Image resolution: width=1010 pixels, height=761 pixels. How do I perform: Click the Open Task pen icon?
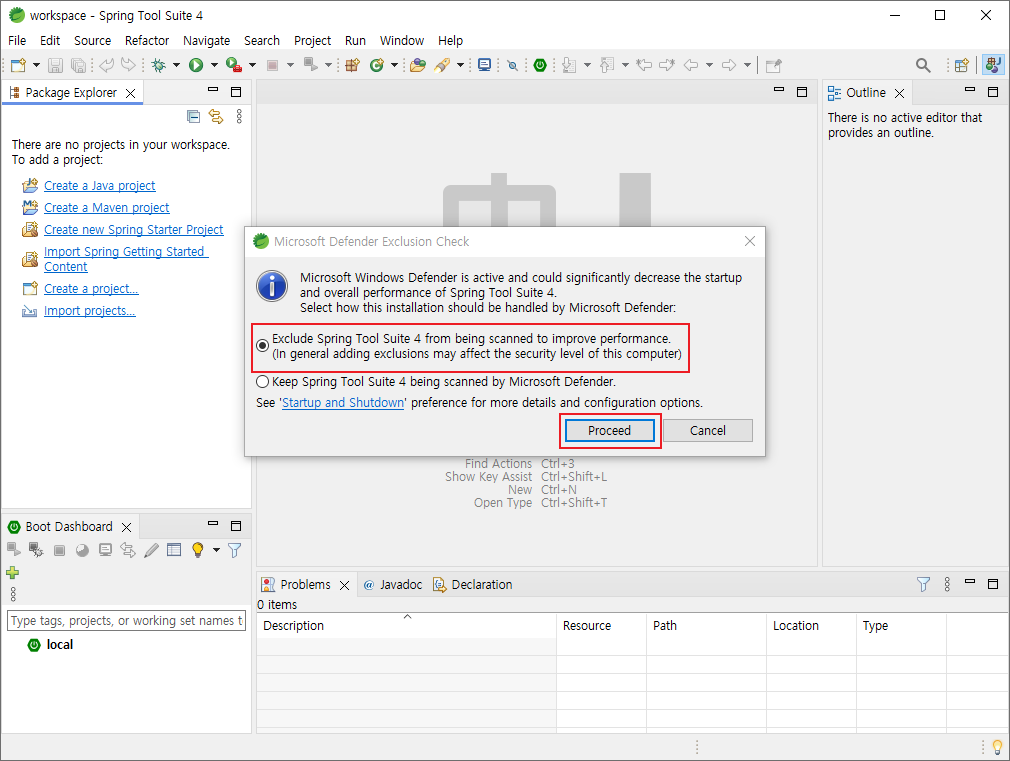point(442,65)
